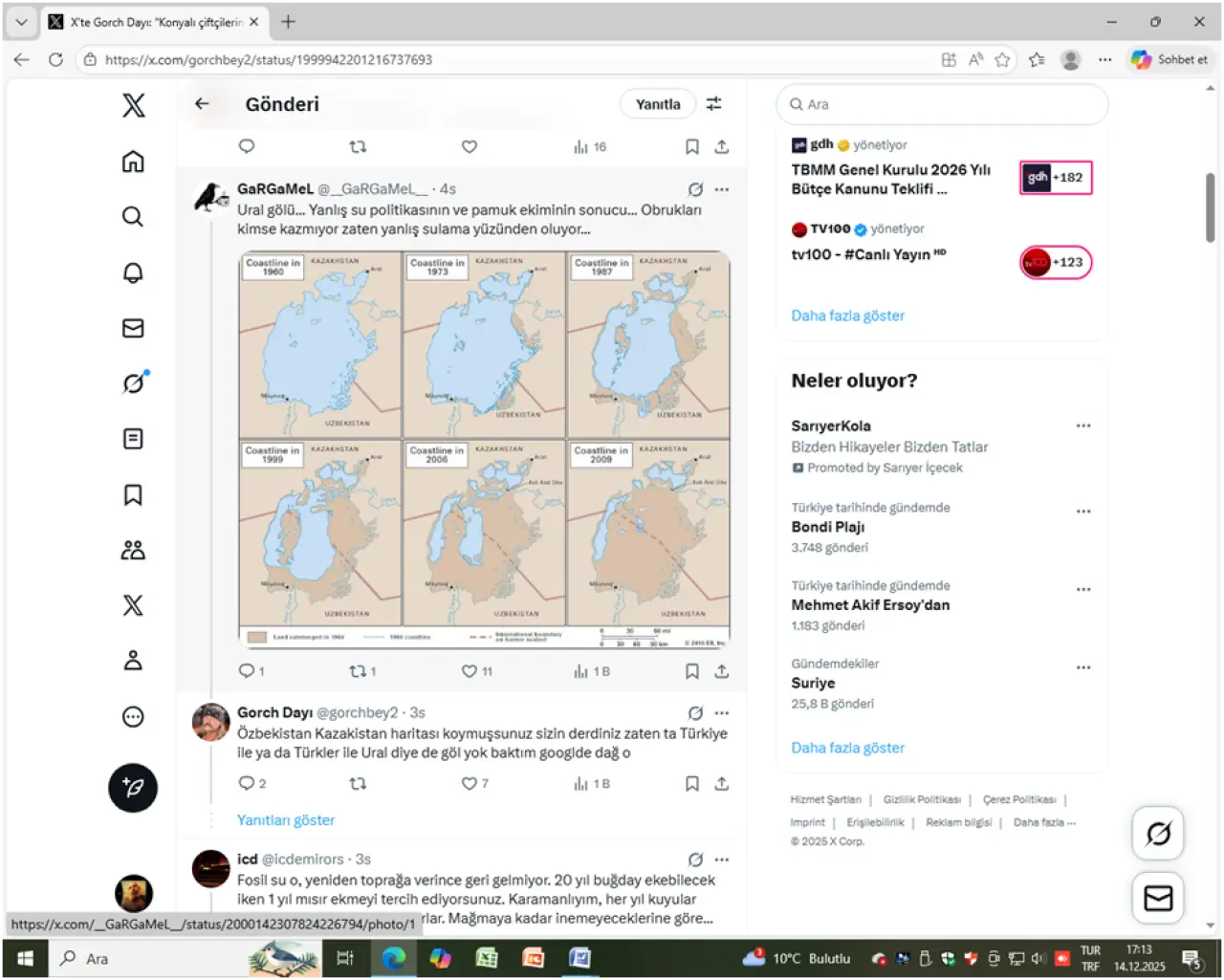Like GaRGaMeL's Aral map post

470,671
